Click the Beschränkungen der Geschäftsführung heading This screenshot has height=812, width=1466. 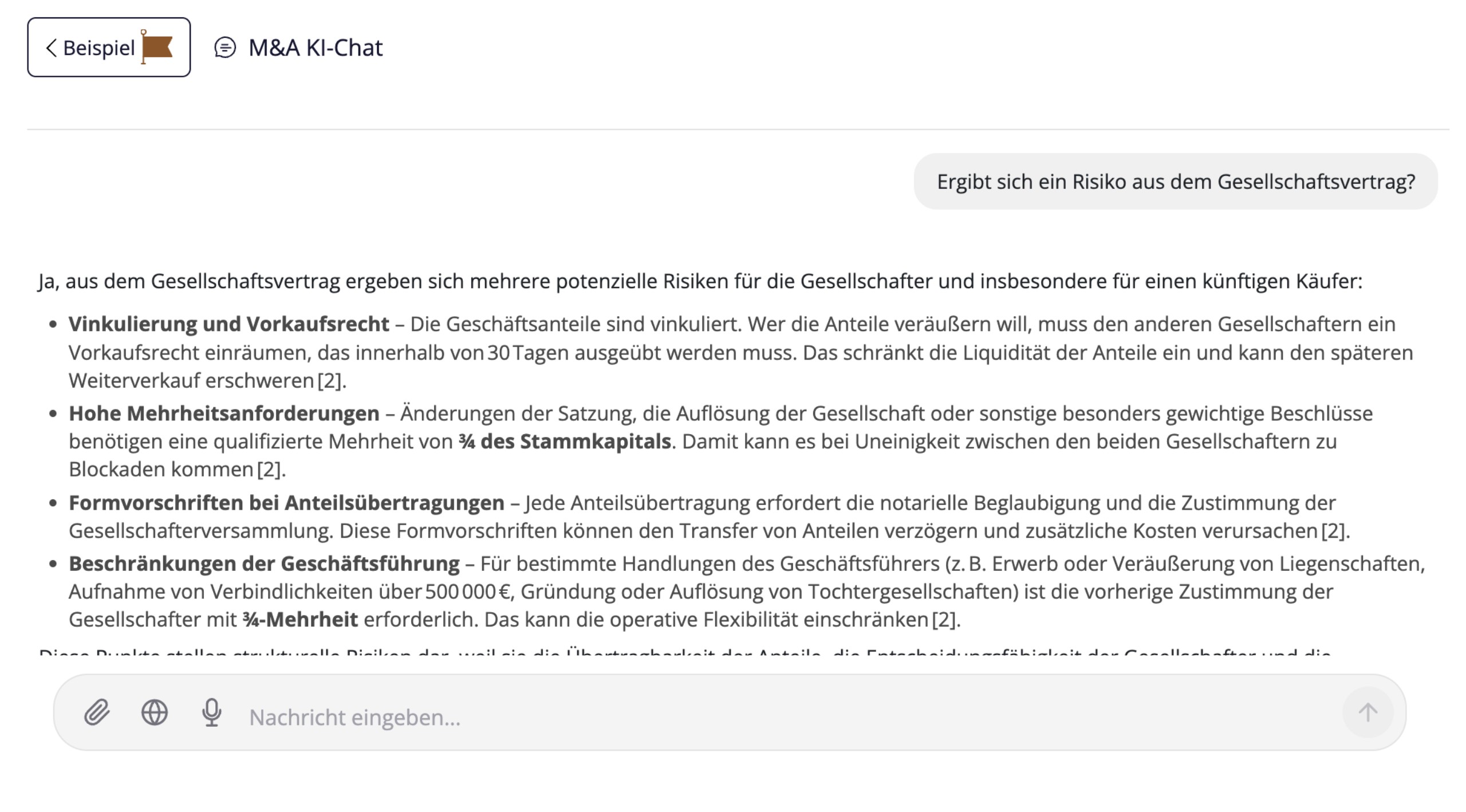pyautogui.click(x=264, y=563)
